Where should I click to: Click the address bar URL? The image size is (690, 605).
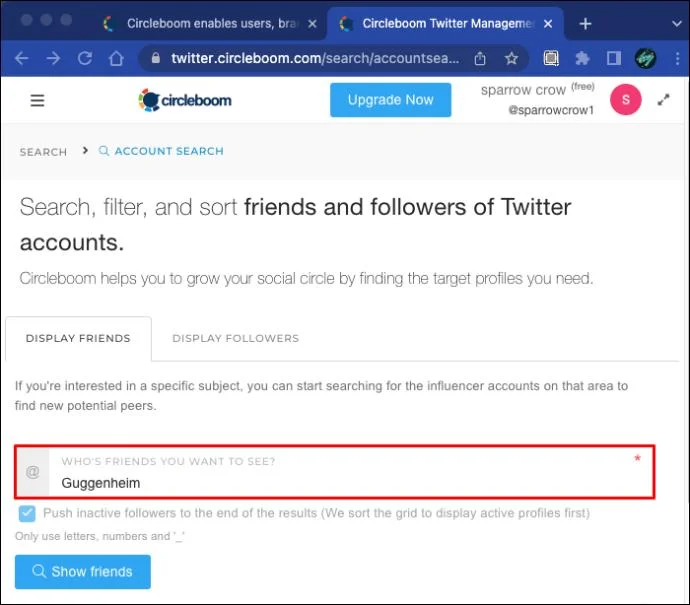[315, 58]
